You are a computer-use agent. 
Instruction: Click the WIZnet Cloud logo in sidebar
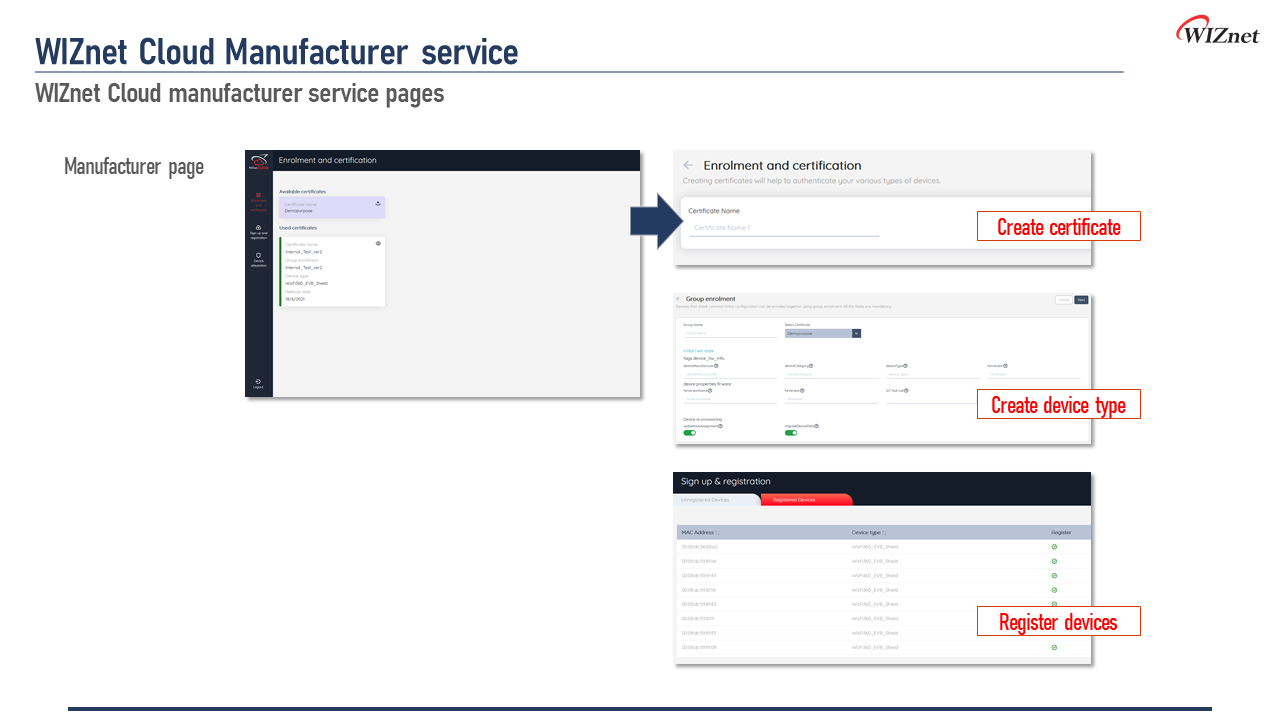[259, 161]
